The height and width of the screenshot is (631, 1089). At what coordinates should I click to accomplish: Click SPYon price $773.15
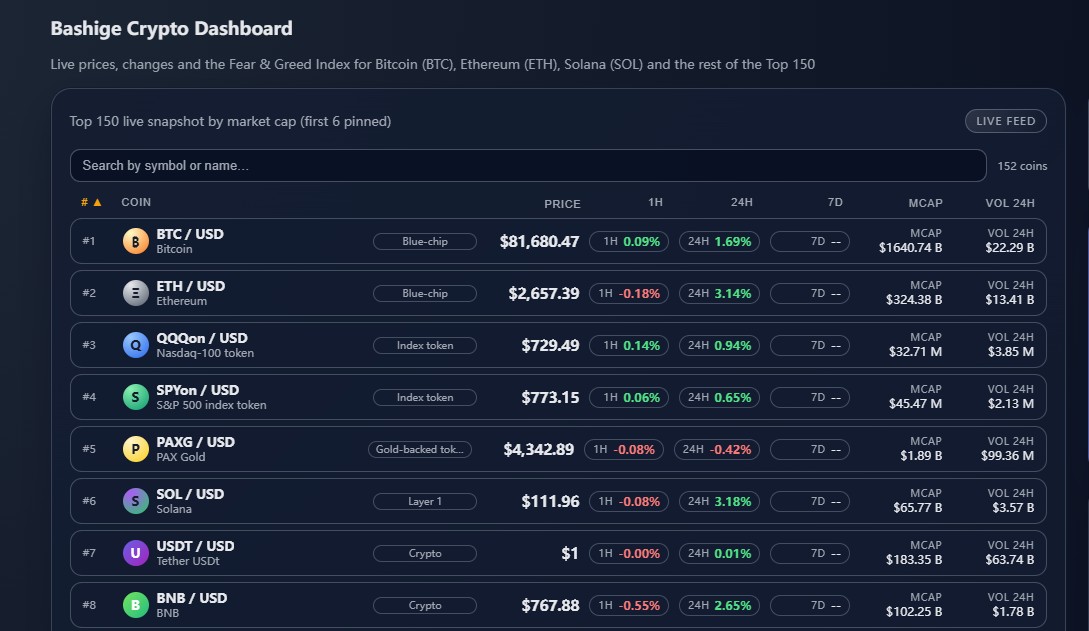pyautogui.click(x=550, y=398)
